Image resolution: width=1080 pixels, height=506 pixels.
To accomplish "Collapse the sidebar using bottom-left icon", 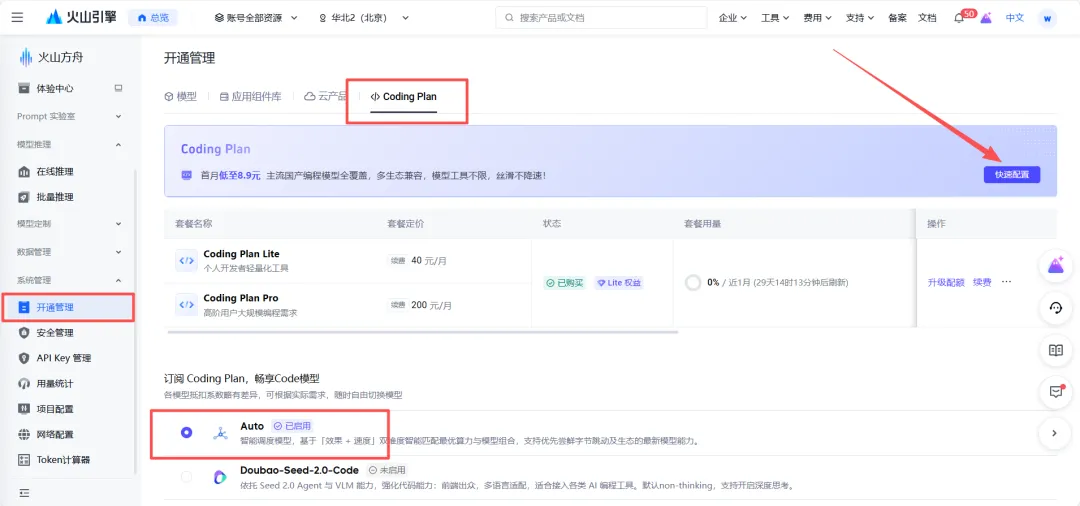I will click(x=24, y=493).
